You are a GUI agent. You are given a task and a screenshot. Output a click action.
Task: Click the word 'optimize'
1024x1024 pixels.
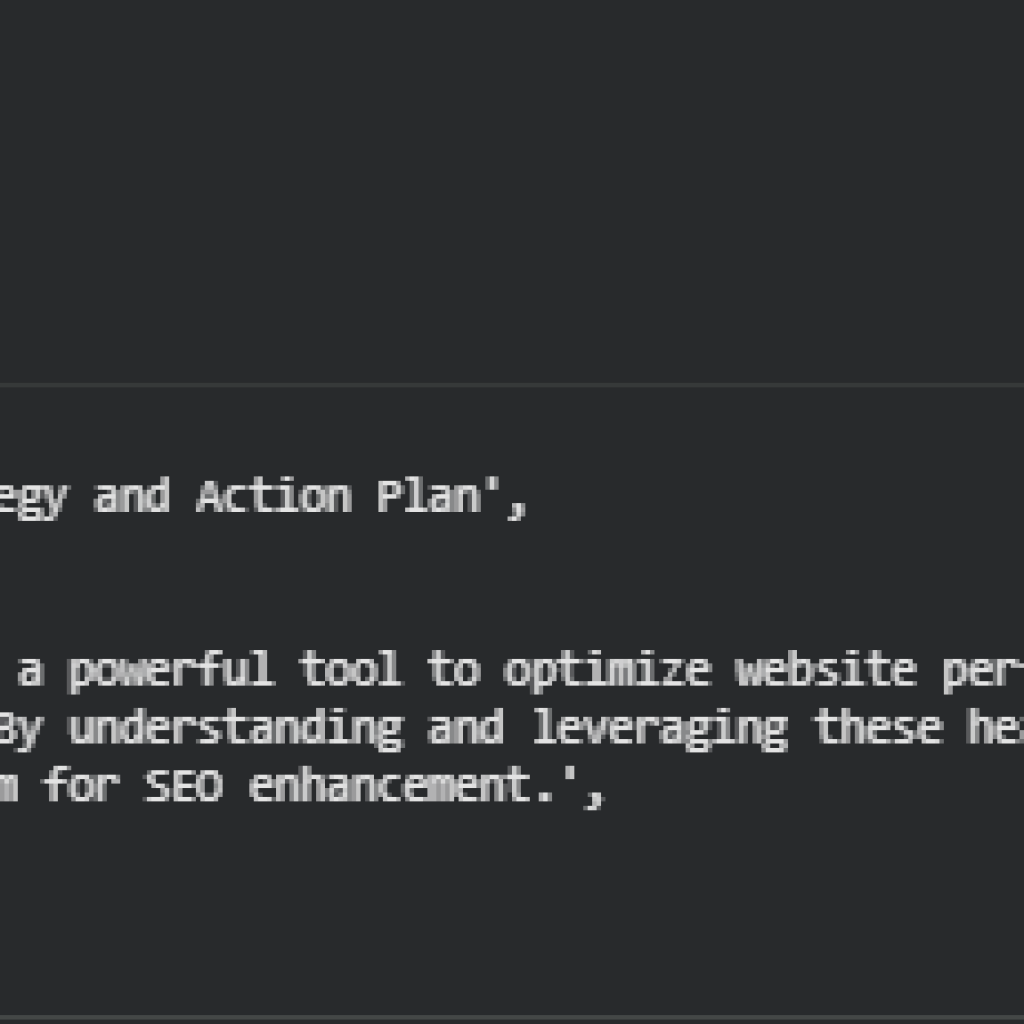coord(606,670)
